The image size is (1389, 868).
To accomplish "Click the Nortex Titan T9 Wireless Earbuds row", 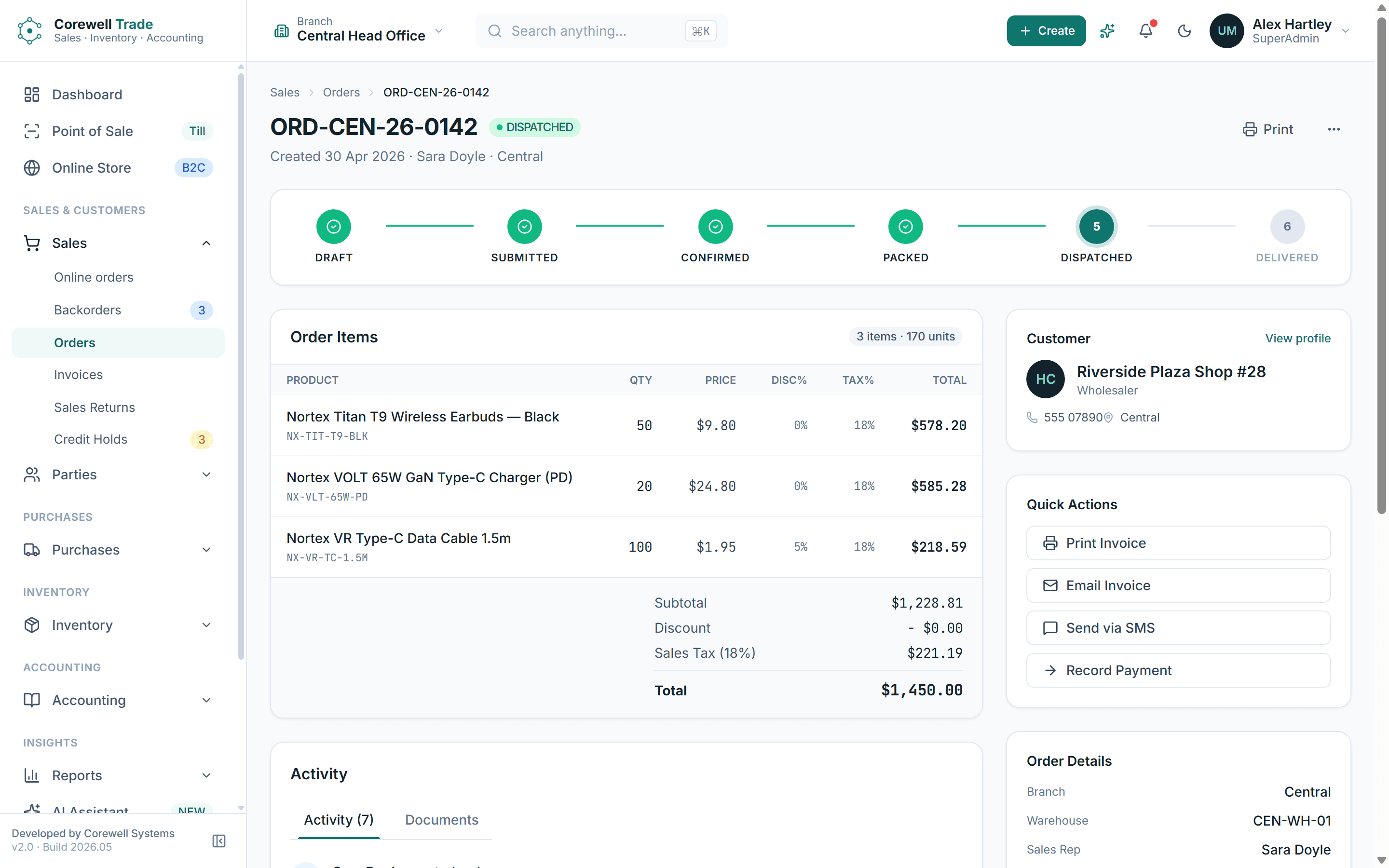I will coord(626,425).
